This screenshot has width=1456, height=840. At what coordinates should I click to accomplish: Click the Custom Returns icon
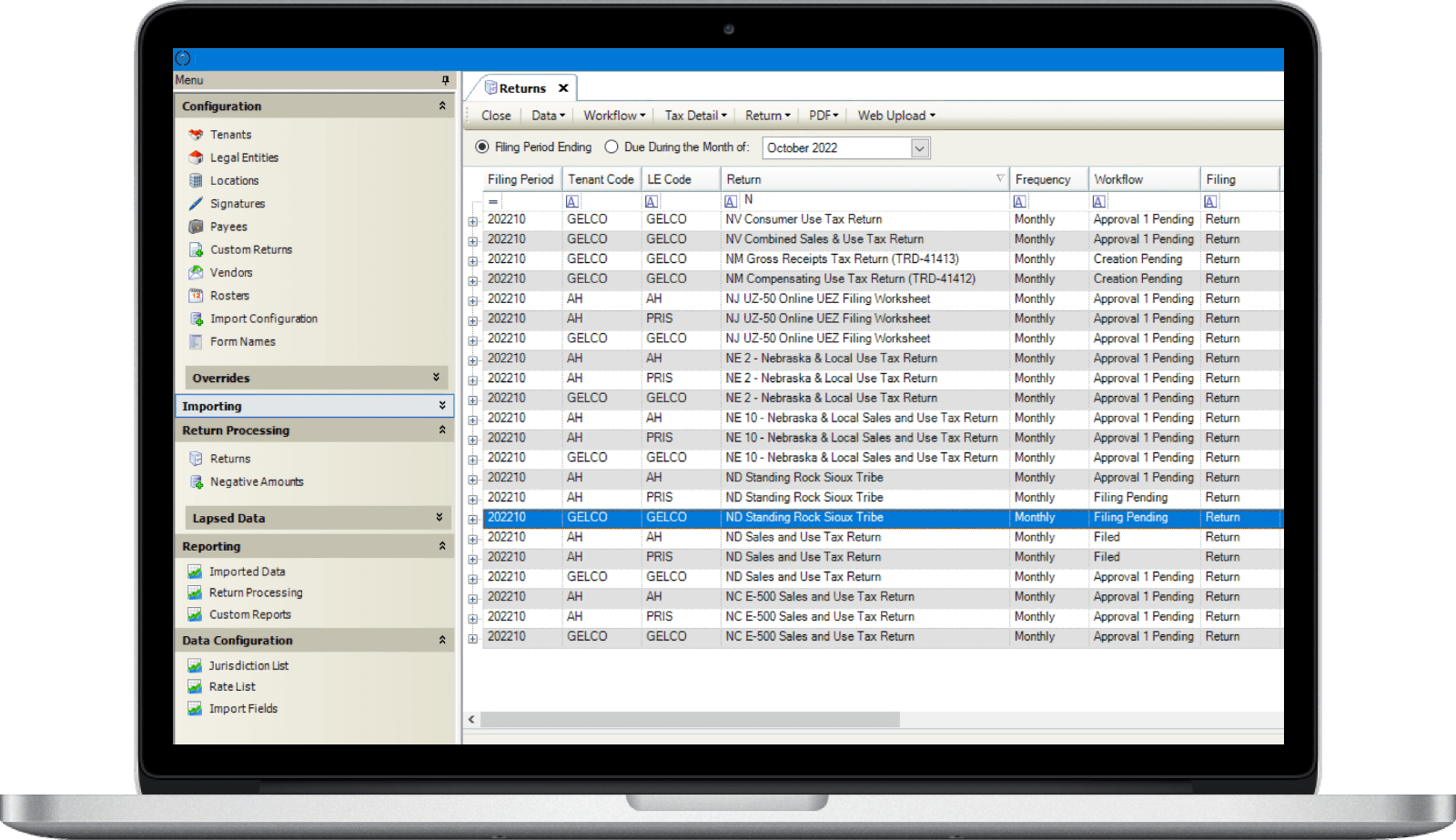point(196,249)
